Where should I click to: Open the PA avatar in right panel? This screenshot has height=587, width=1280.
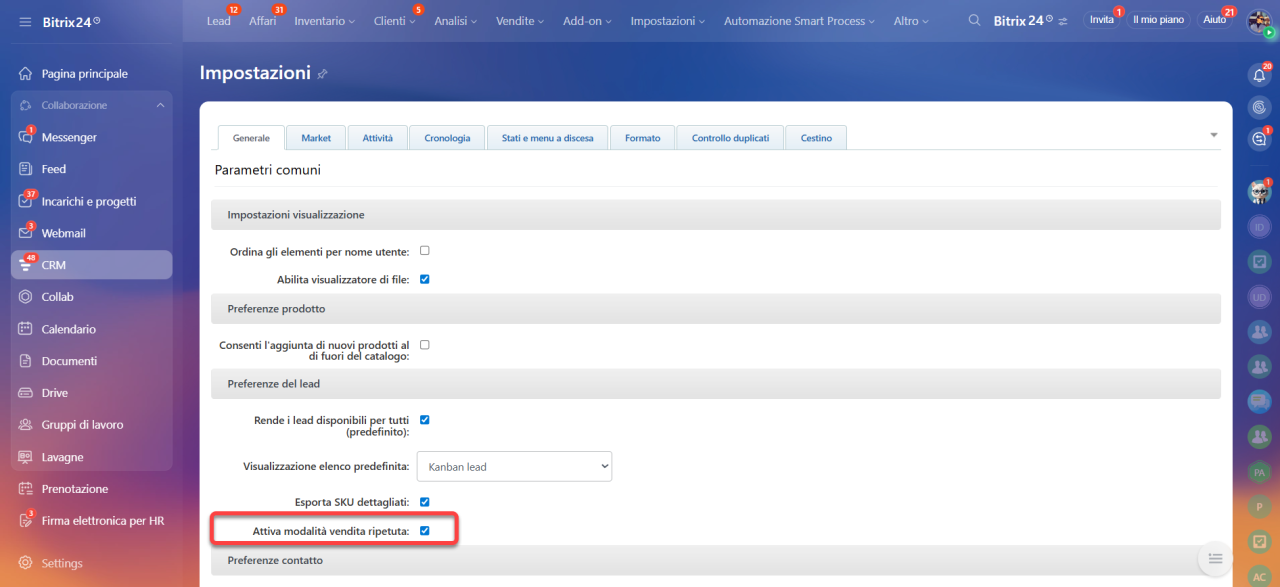click(x=1259, y=471)
